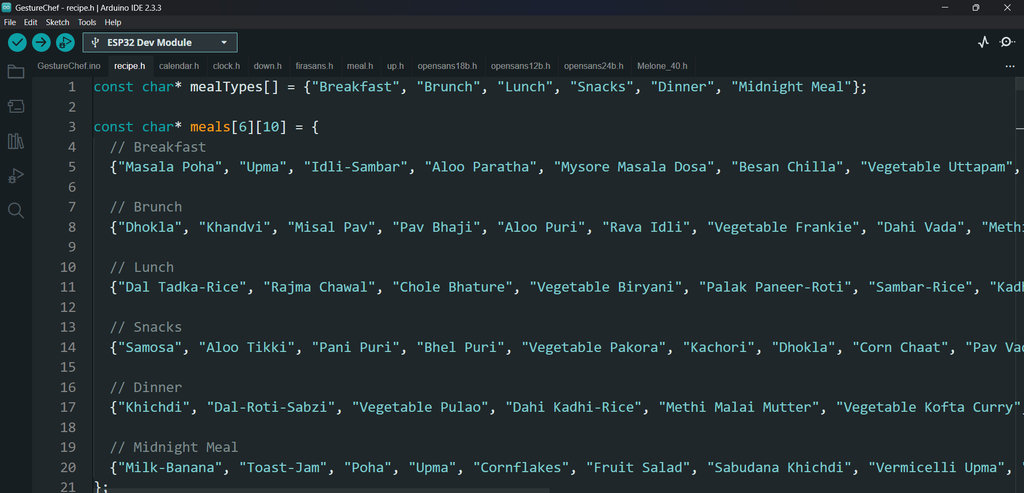1024x493 pixels.
Task: Open the Search magnifier sidebar panel
Action: pos(16,210)
